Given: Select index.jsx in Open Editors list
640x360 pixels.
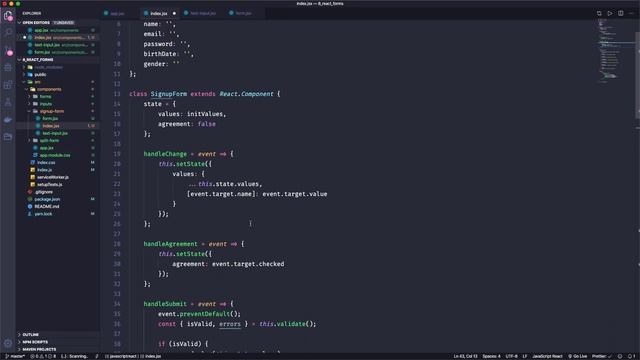Looking at the screenshot, I should coord(59,38).
